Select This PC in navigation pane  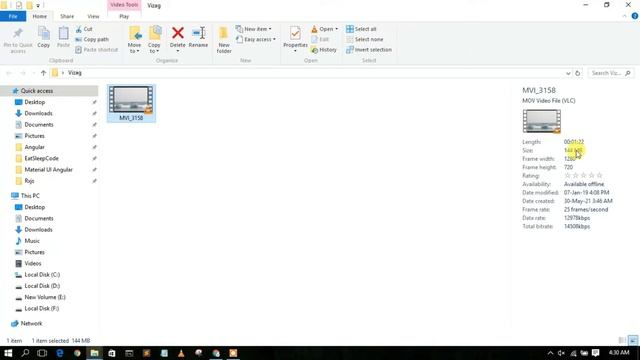(30, 196)
